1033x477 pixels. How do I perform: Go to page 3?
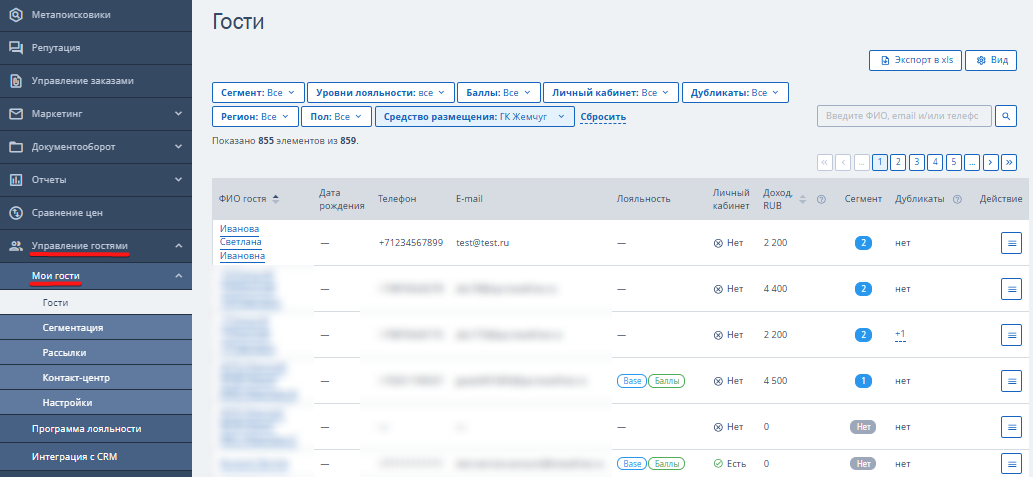[916, 162]
